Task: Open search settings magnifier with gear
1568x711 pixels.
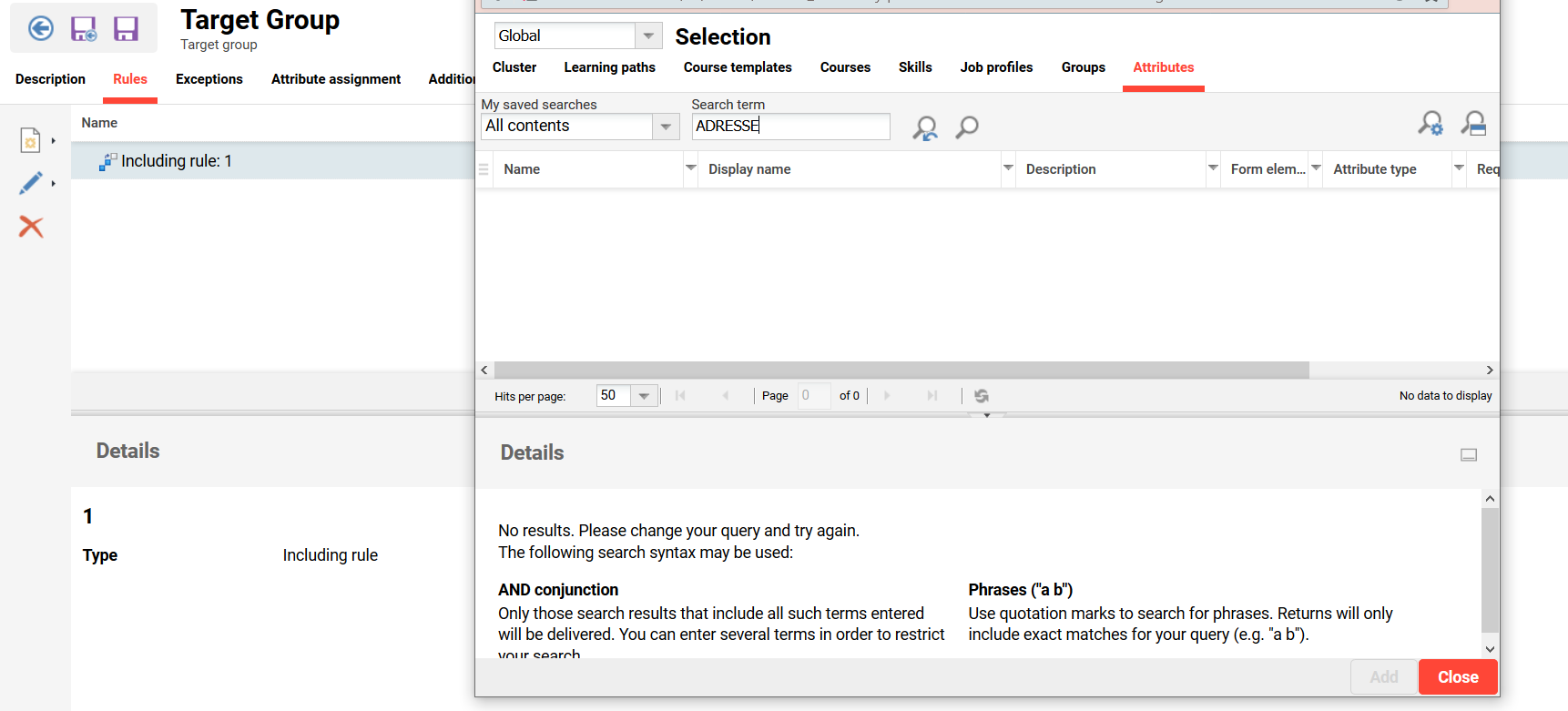Action: coord(1431,123)
